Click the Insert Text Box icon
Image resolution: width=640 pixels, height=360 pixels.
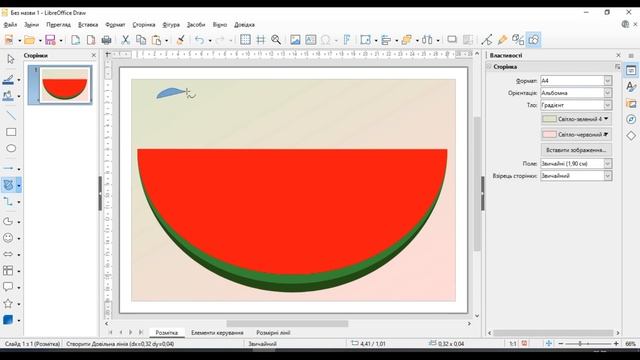pos(311,40)
